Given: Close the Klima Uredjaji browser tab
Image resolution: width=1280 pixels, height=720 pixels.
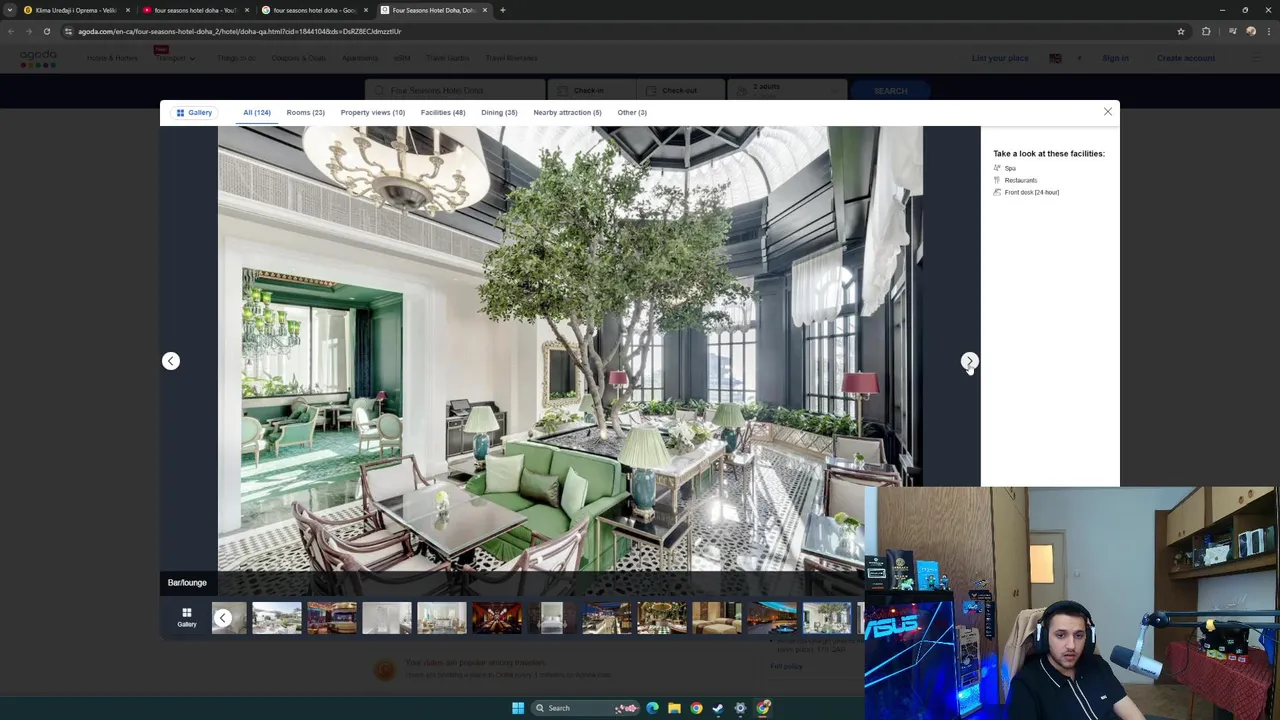Looking at the screenshot, I should click(x=127, y=10).
